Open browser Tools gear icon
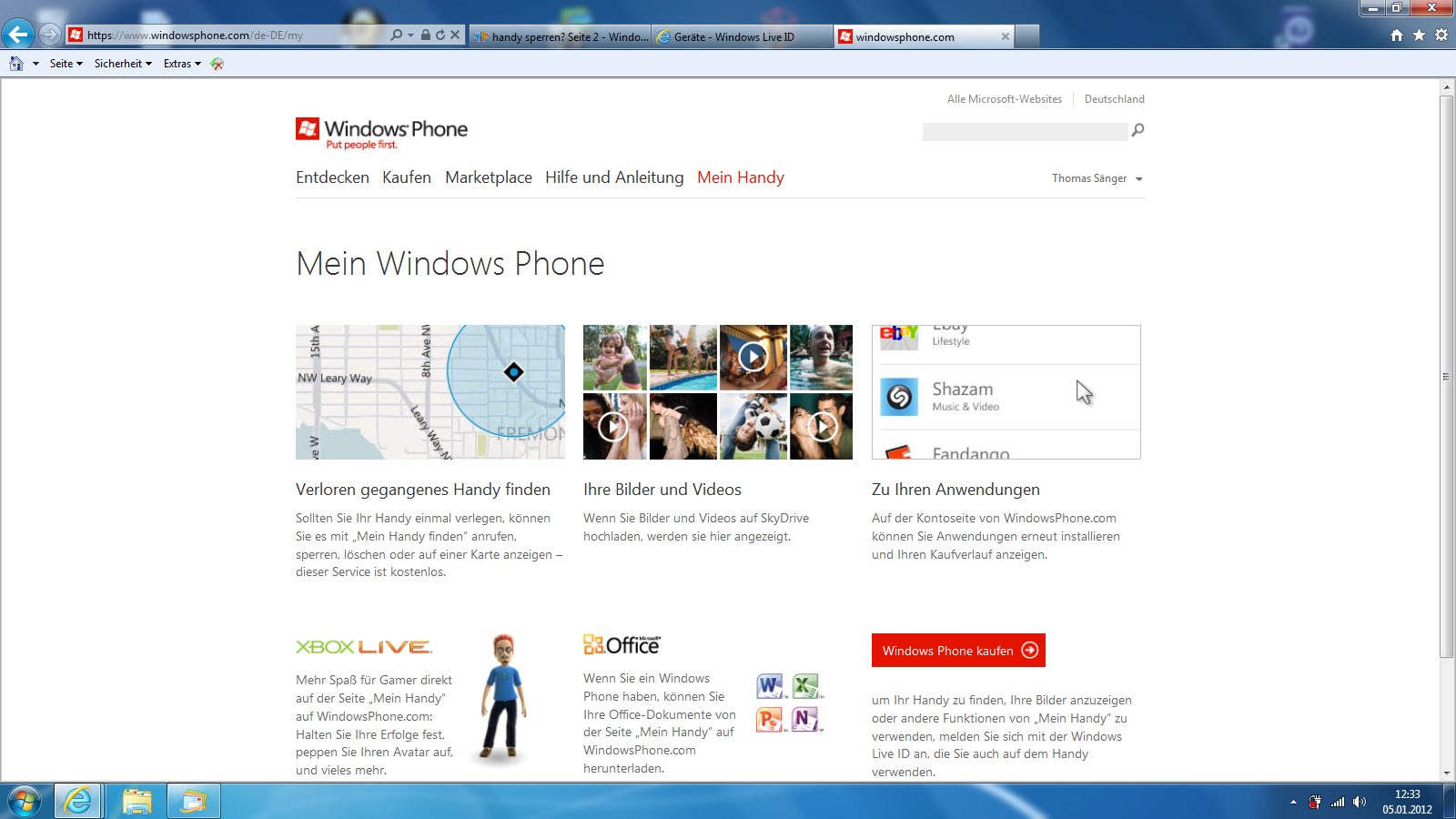The width and height of the screenshot is (1456, 819). pos(1441,35)
